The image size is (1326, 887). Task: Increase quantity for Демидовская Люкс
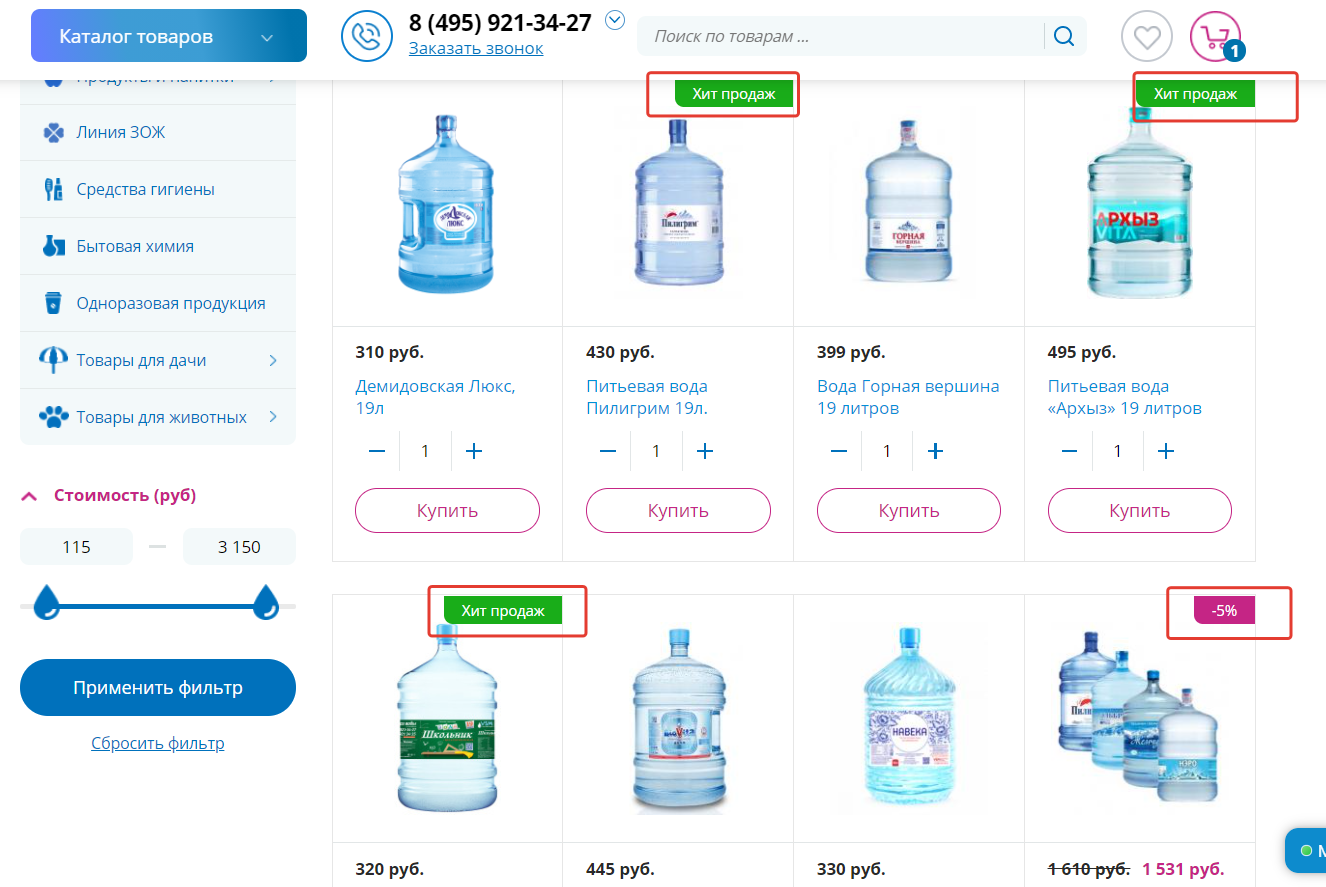point(474,451)
